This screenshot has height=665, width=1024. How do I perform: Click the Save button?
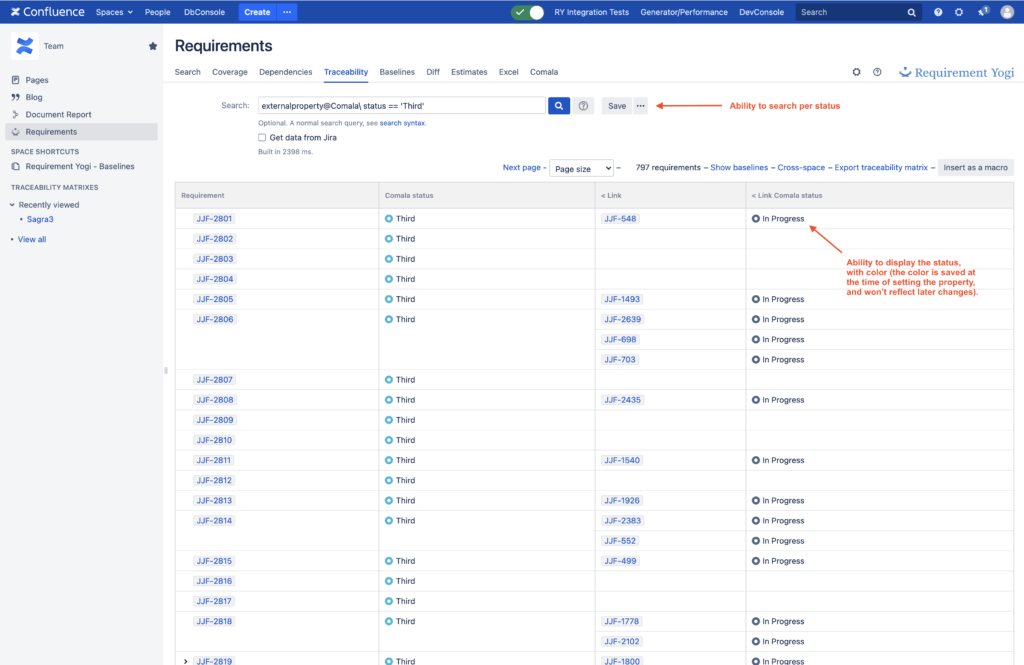(616, 104)
